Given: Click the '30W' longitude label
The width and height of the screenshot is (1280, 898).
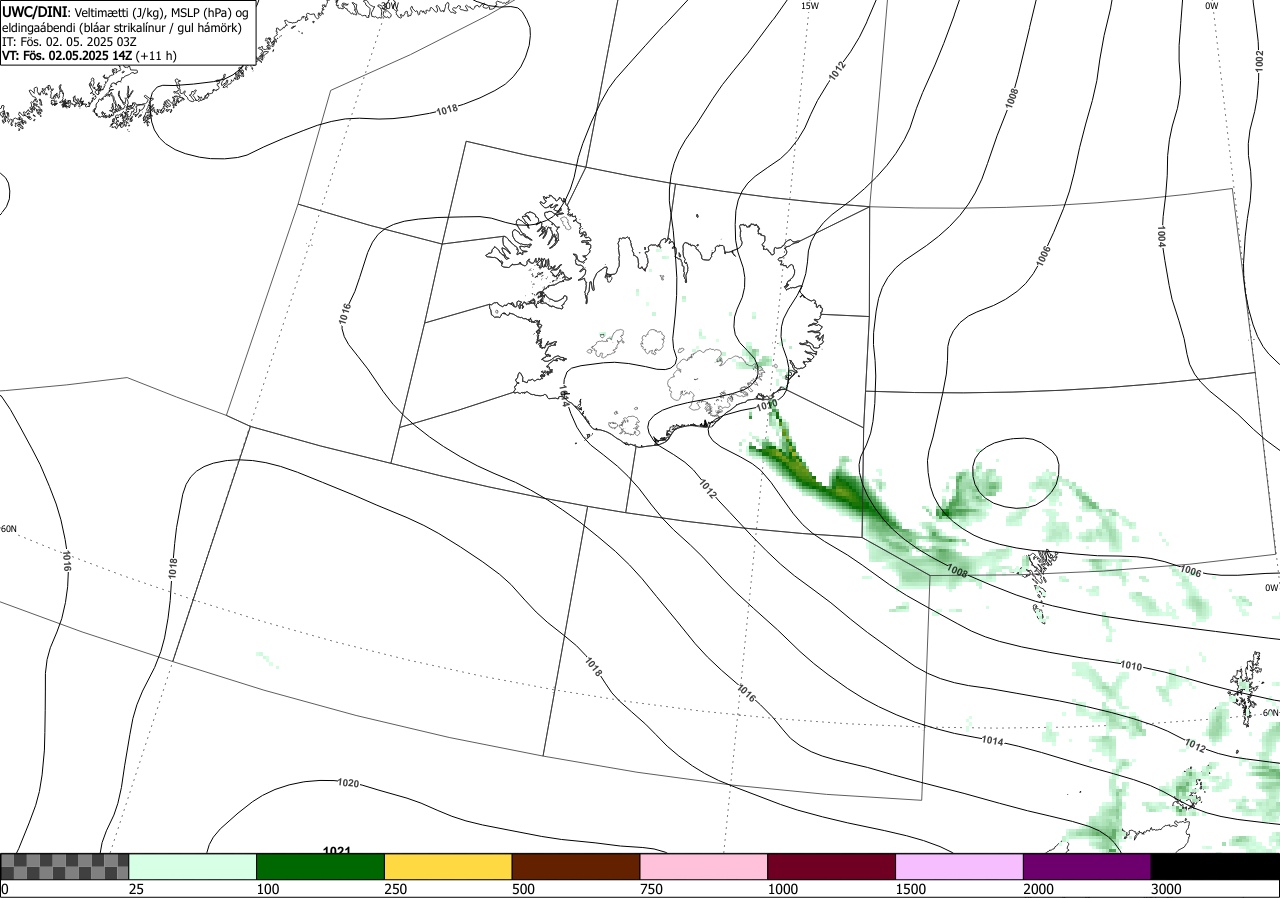Looking at the screenshot, I should pyautogui.click(x=389, y=5).
